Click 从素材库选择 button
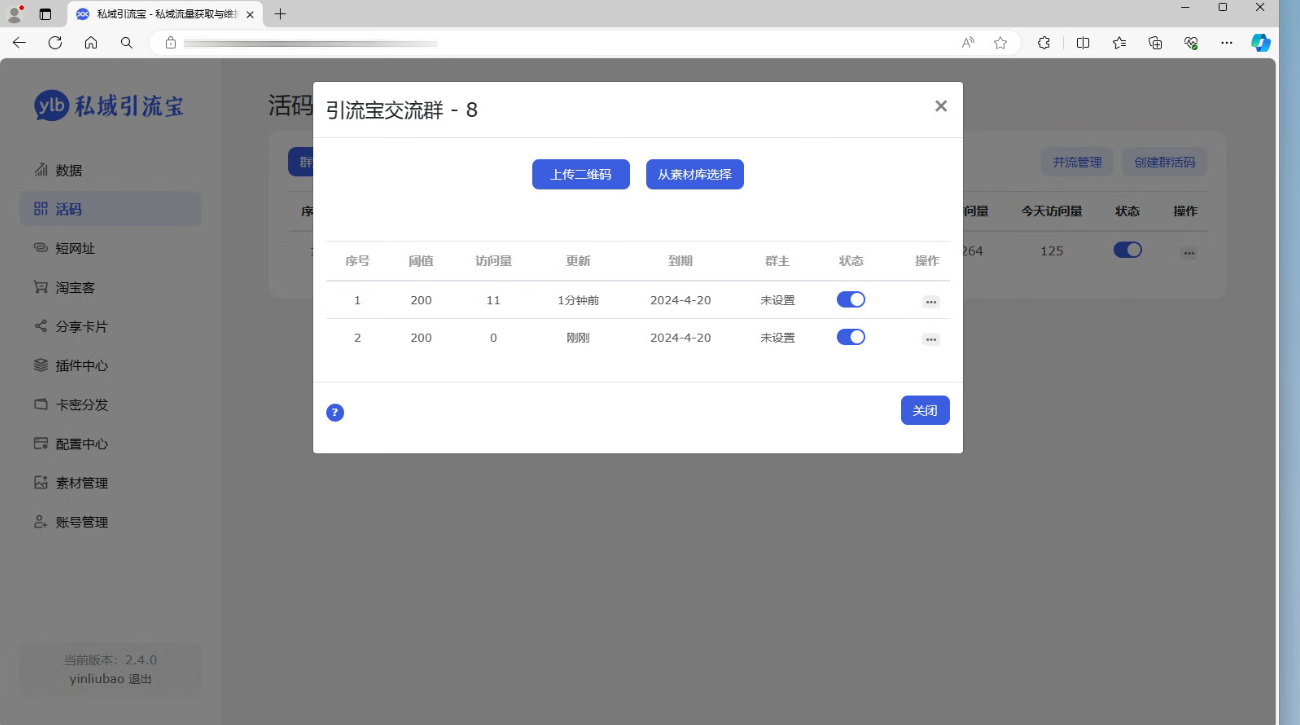 pos(694,174)
